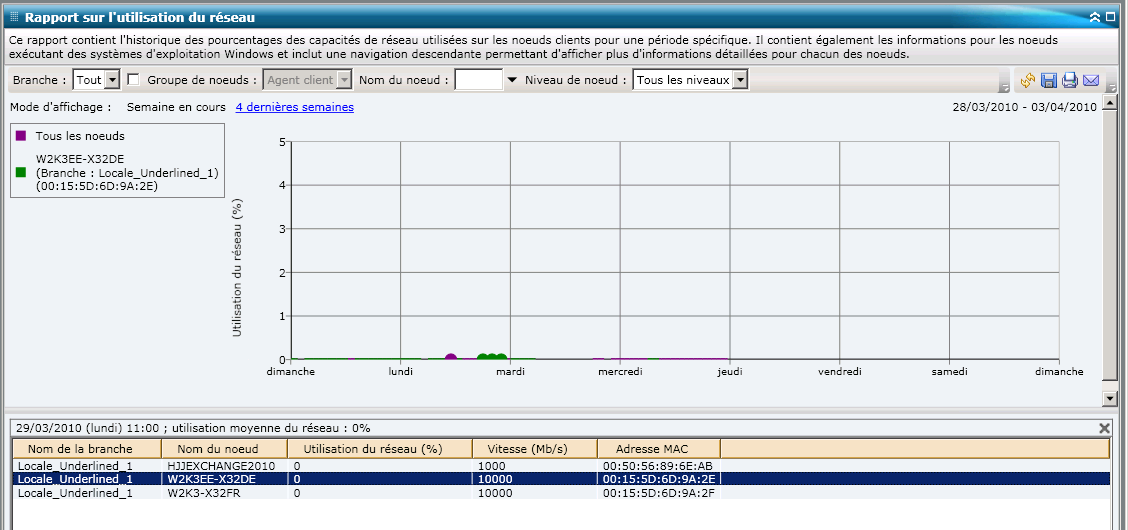Click the speed value 1000

point(492,465)
